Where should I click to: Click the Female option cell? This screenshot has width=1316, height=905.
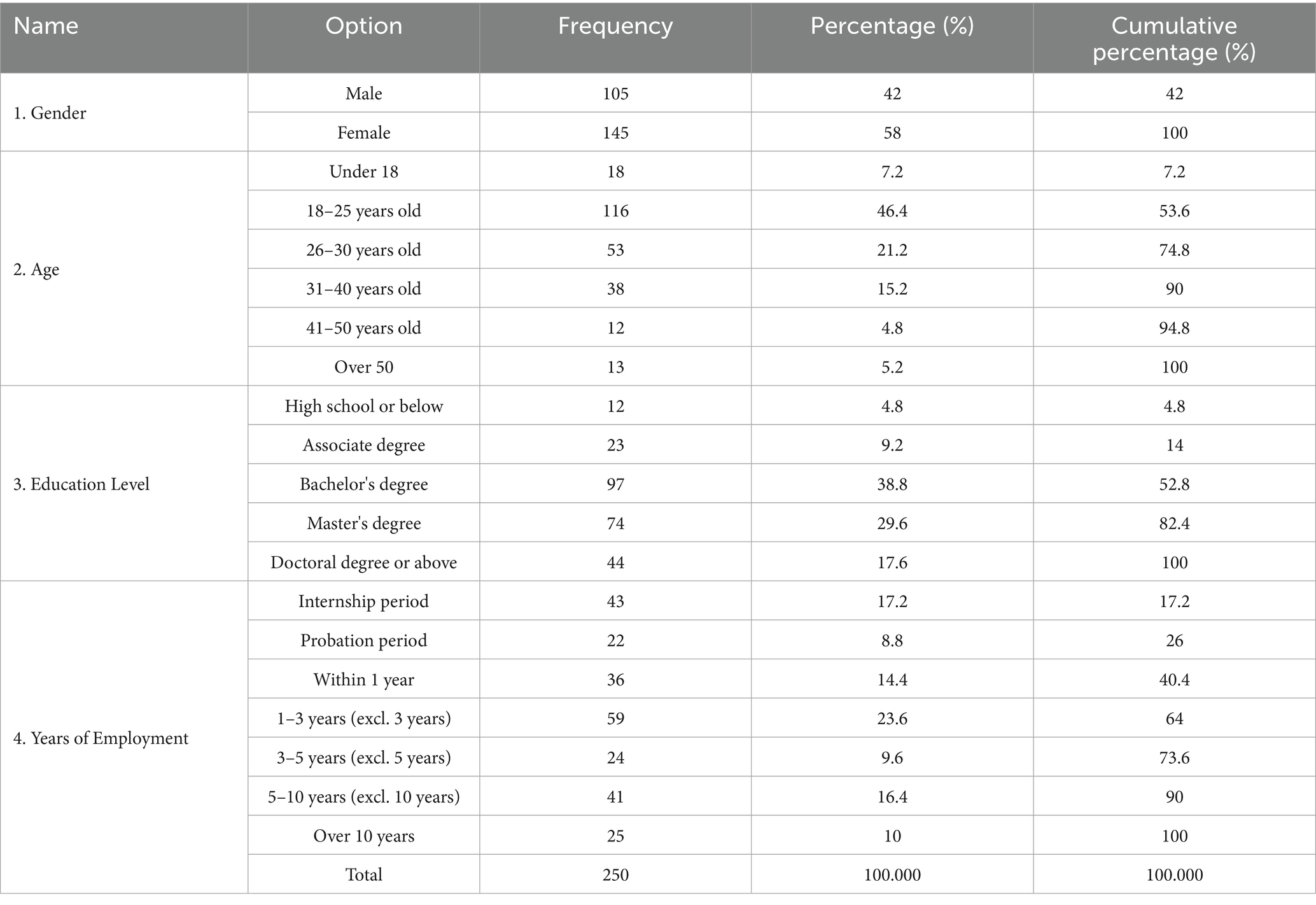click(363, 132)
